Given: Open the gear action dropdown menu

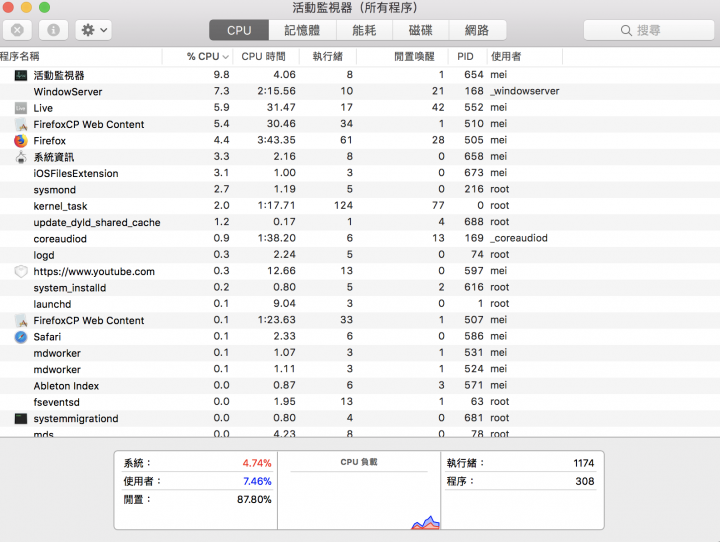Looking at the screenshot, I should [94, 30].
